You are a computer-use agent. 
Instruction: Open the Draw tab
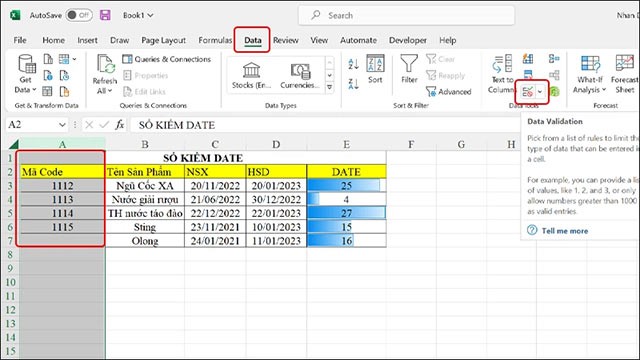(120, 40)
